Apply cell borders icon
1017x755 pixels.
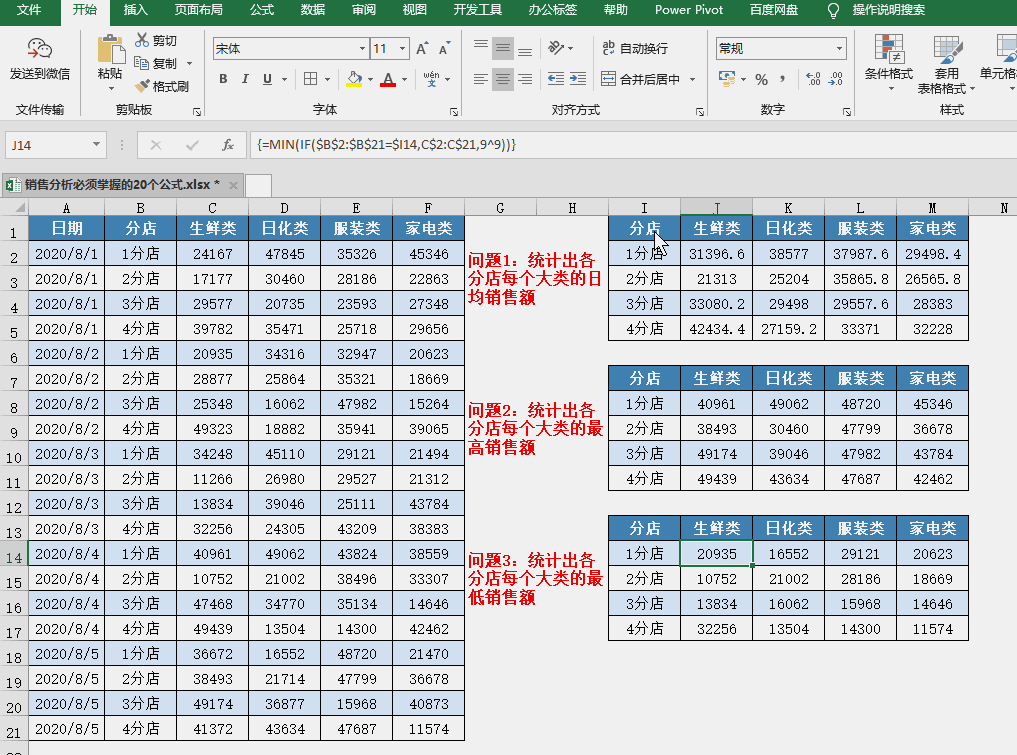pos(311,79)
